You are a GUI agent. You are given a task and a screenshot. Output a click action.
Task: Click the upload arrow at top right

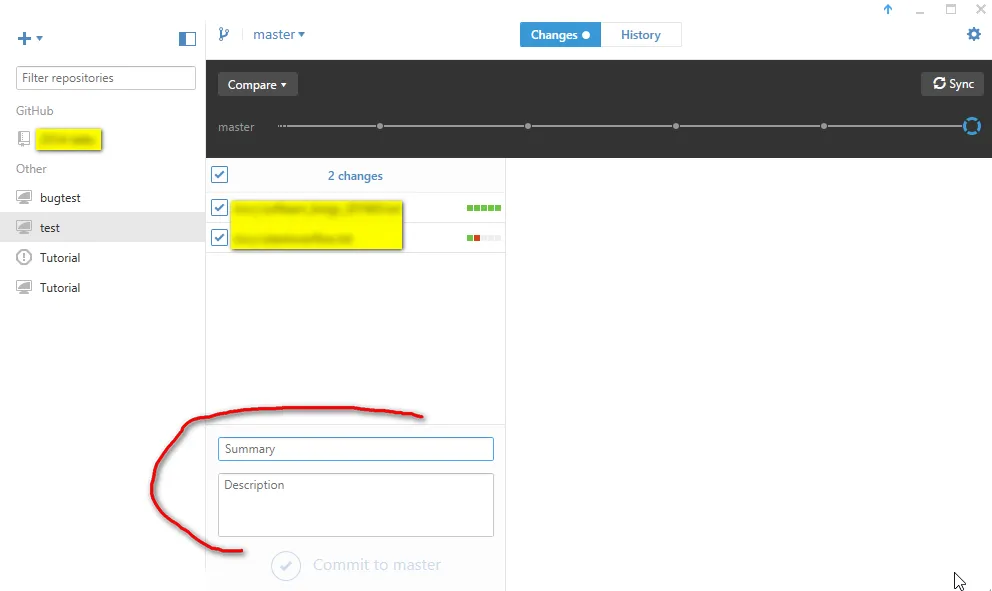pyautogui.click(x=889, y=9)
